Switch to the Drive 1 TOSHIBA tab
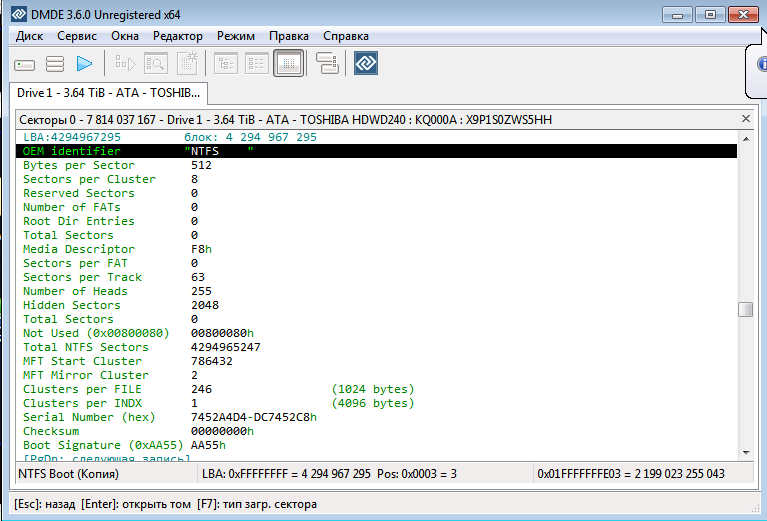Viewport: 767px width, 521px height. 108,93
